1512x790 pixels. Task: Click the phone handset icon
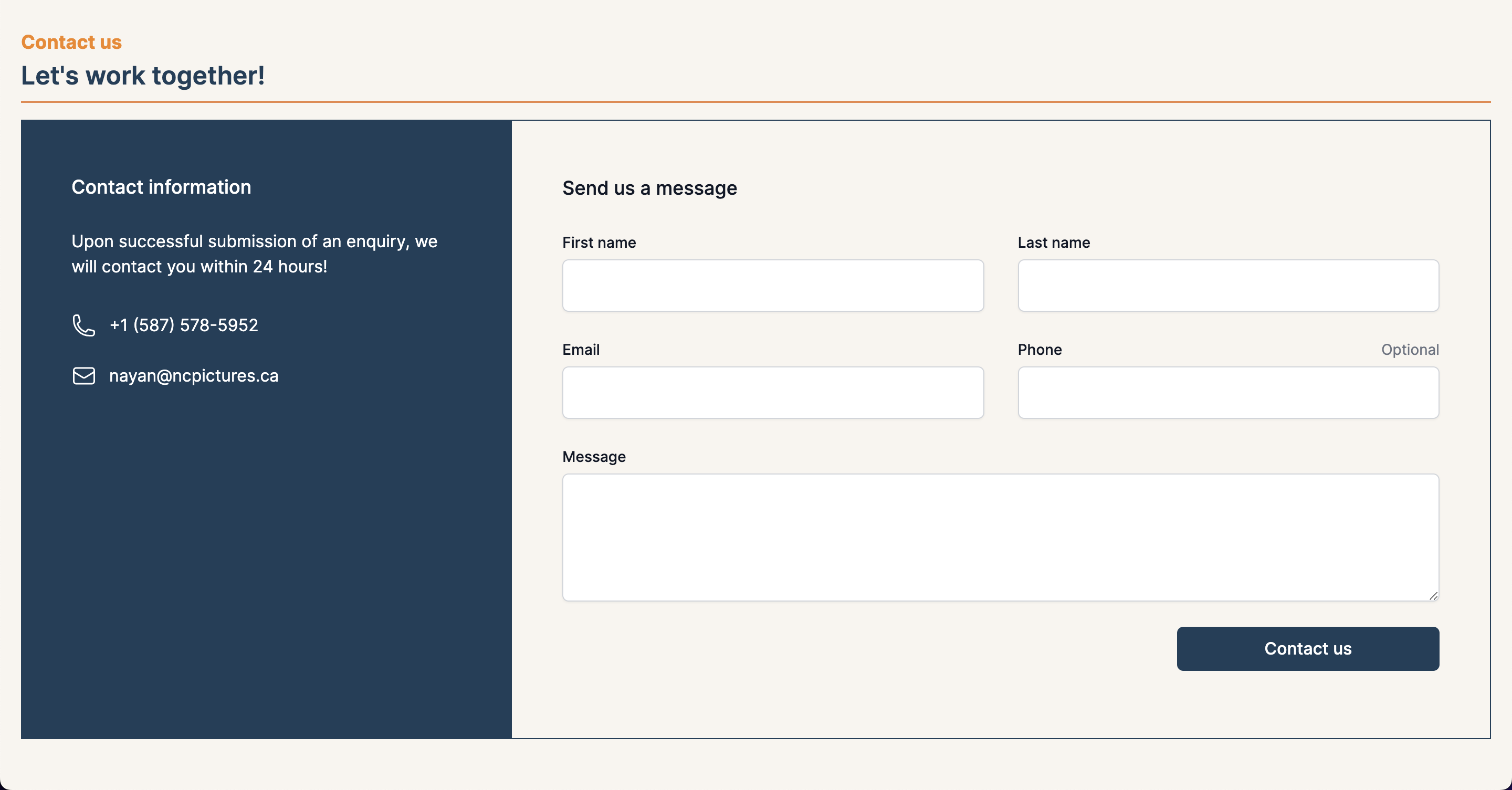click(x=83, y=325)
